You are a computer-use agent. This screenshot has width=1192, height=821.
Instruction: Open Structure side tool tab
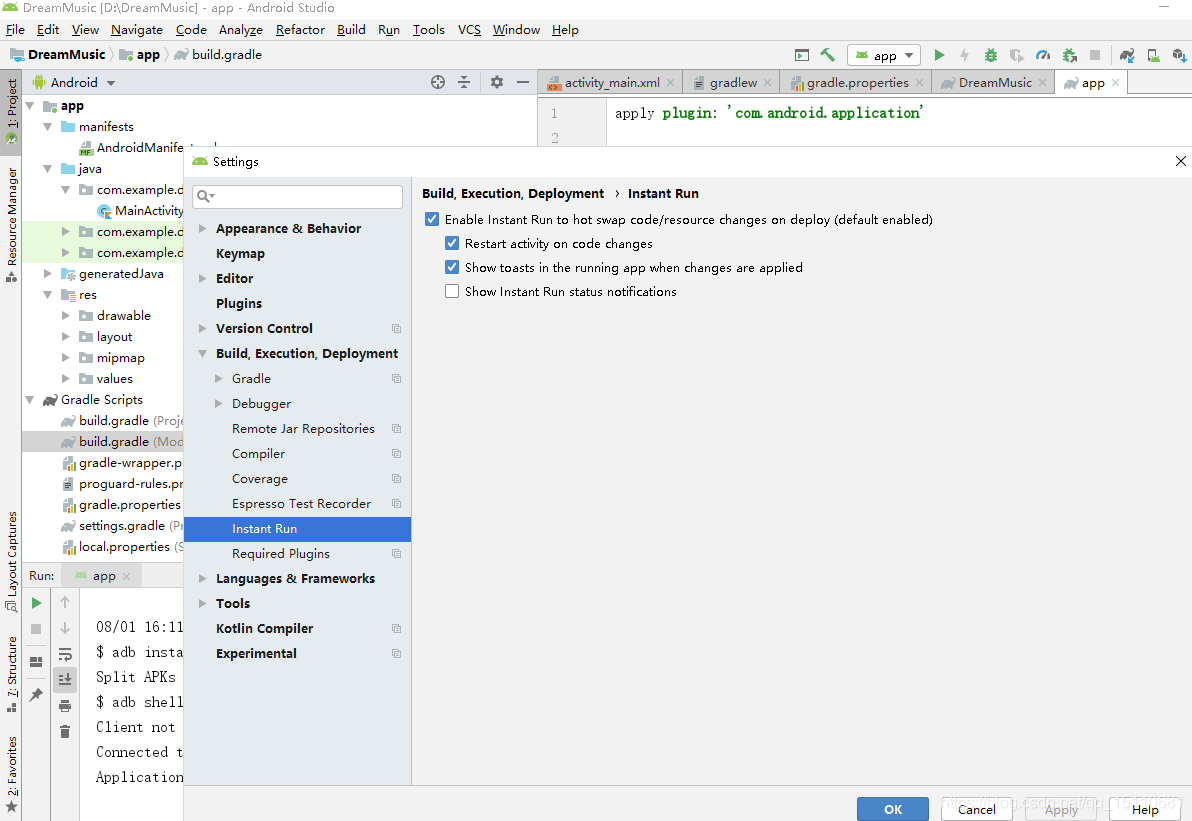click(11, 674)
